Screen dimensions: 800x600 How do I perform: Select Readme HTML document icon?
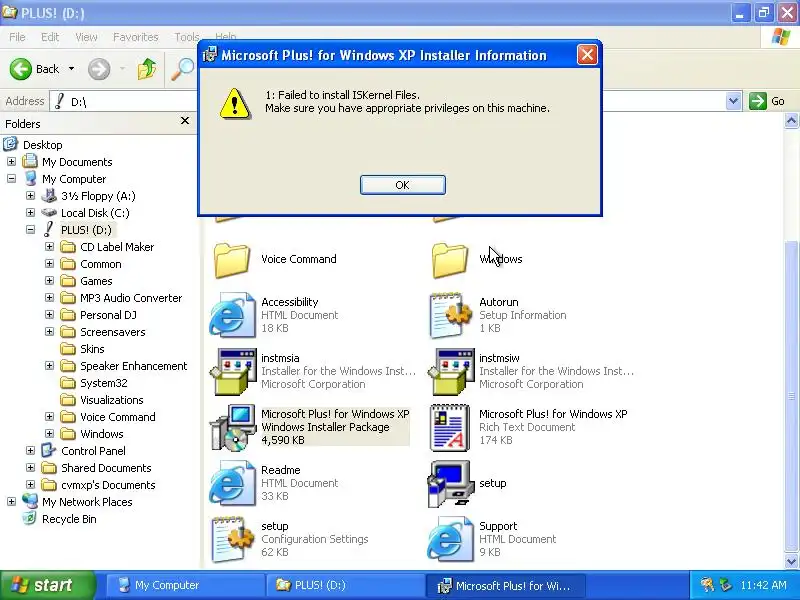pyautogui.click(x=233, y=483)
